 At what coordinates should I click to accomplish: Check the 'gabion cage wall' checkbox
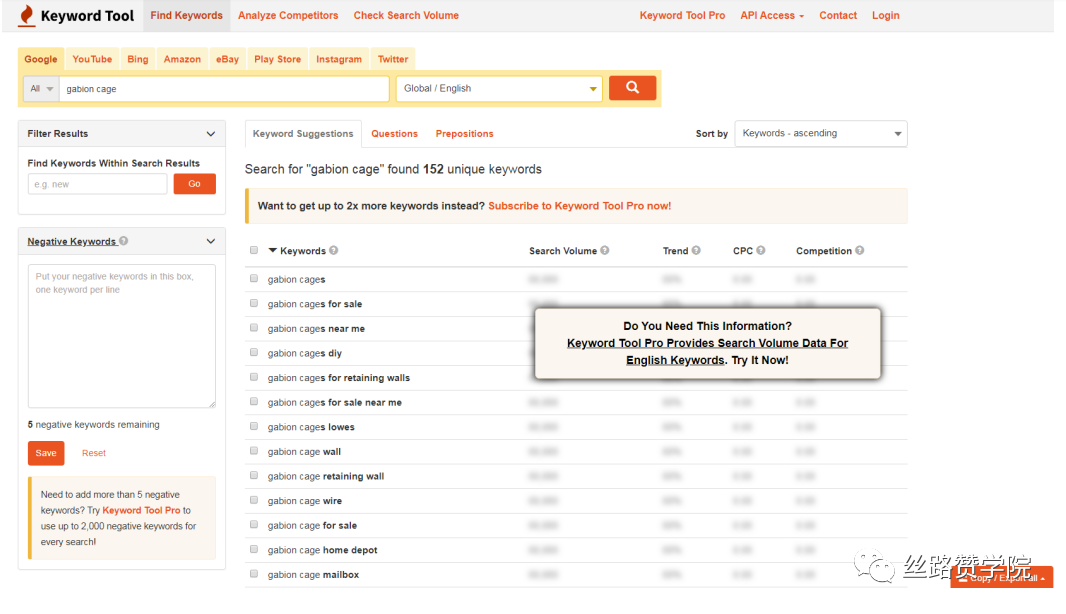tap(254, 451)
